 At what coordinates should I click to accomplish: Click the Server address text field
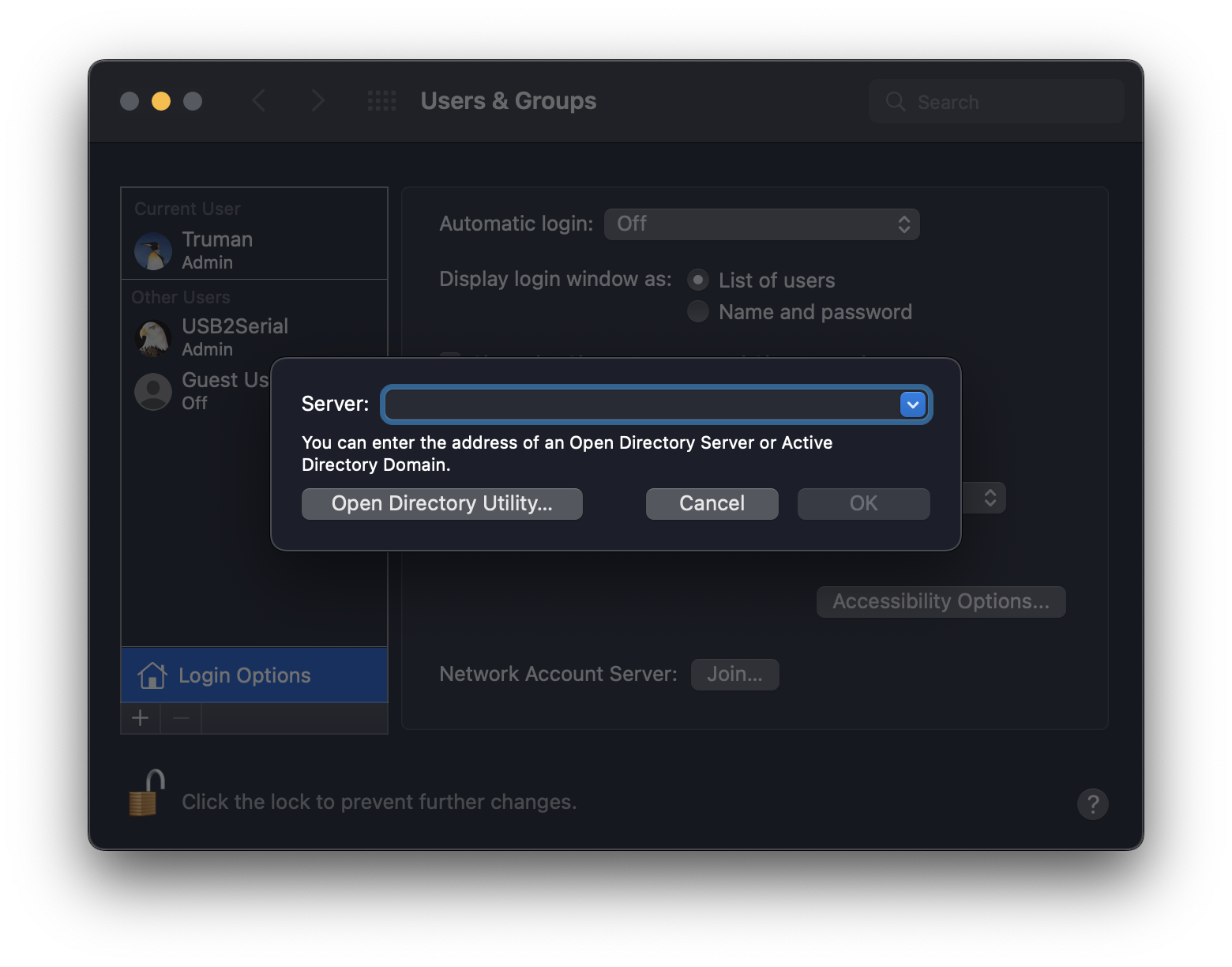point(641,404)
